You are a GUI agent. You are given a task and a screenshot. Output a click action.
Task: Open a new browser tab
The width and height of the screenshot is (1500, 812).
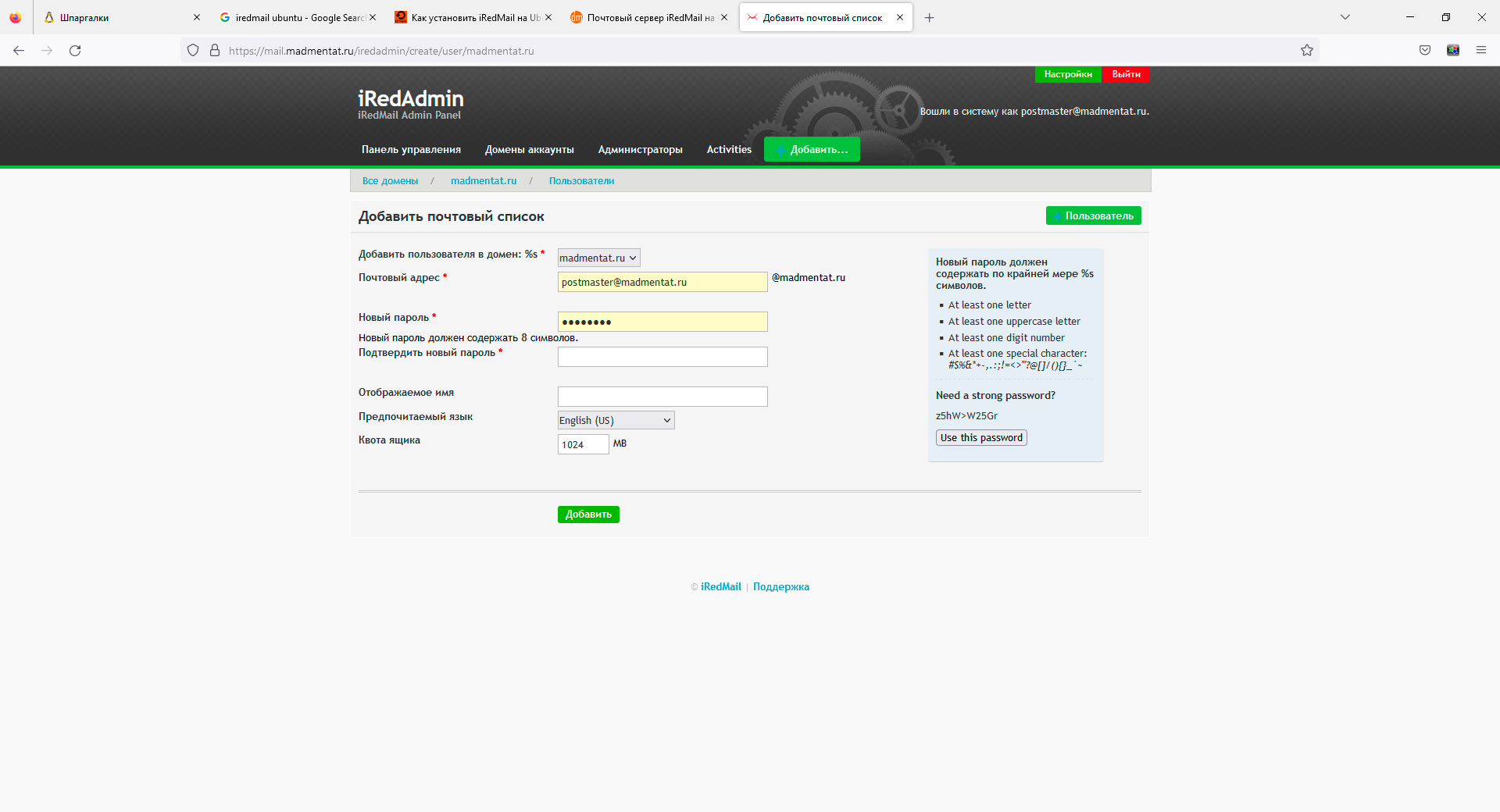click(929, 17)
